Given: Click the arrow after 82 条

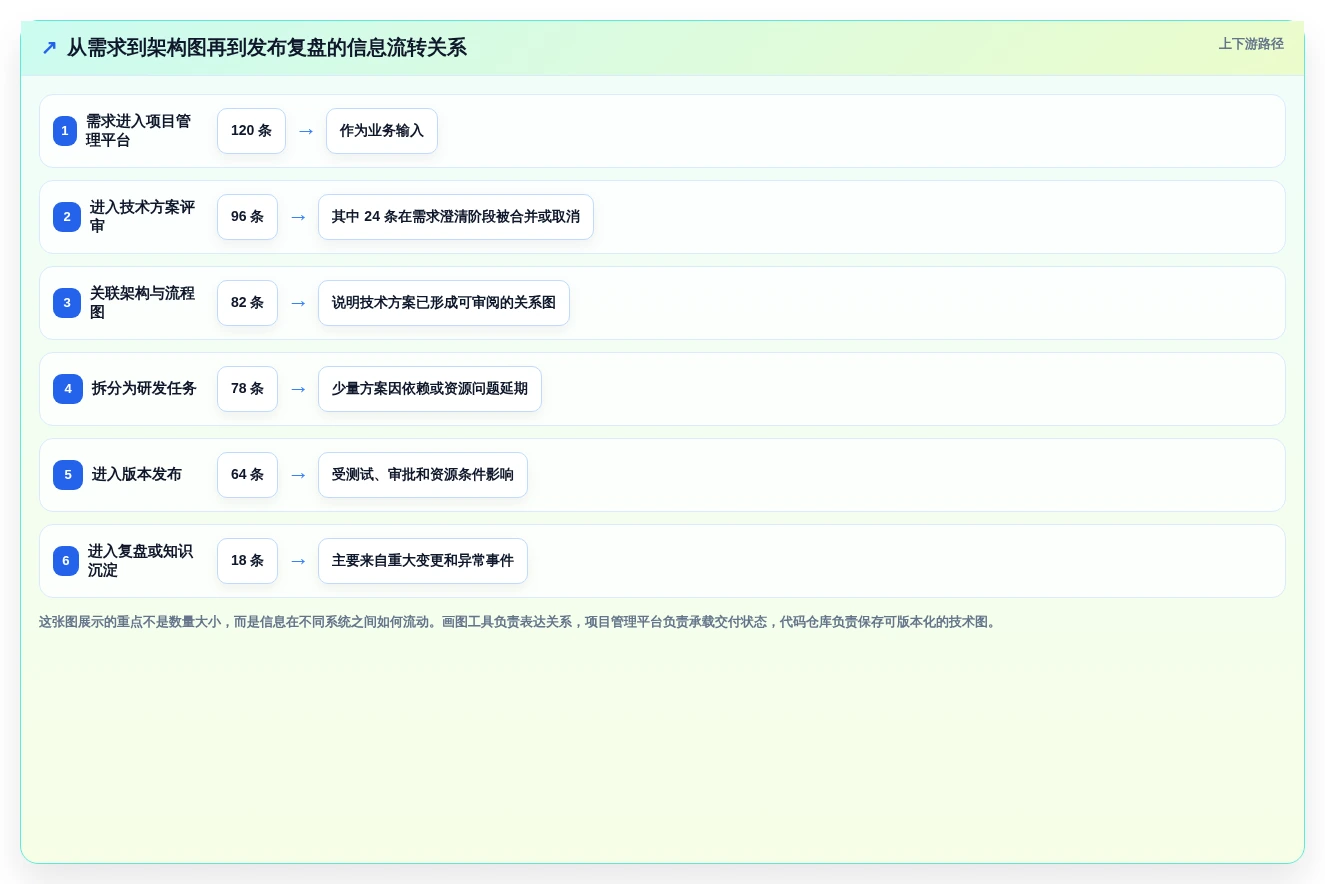Looking at the screenshot, I should point(298,303).
